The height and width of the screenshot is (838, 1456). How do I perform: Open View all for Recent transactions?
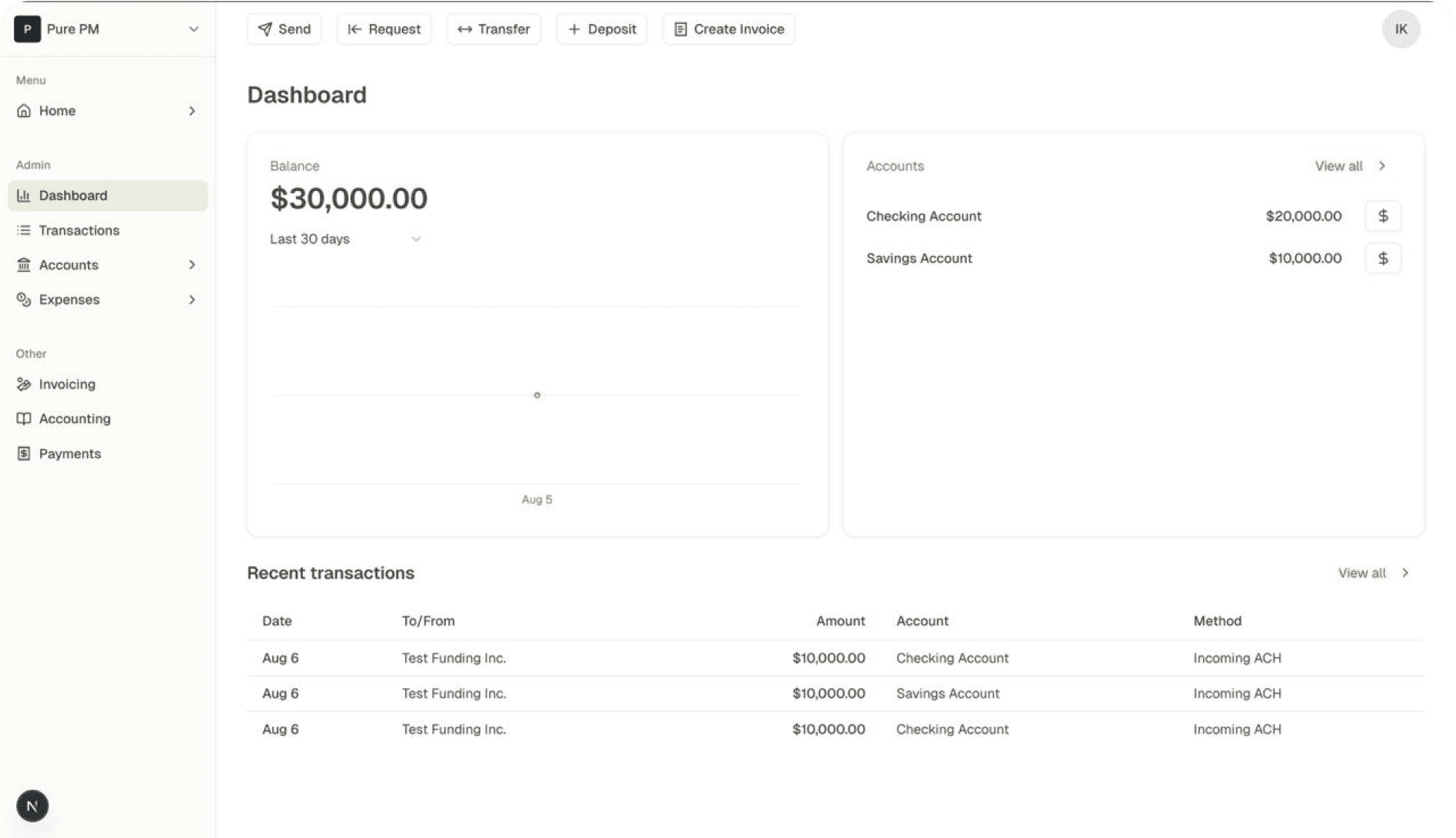pyautogui.click(x=1372, y=572)
